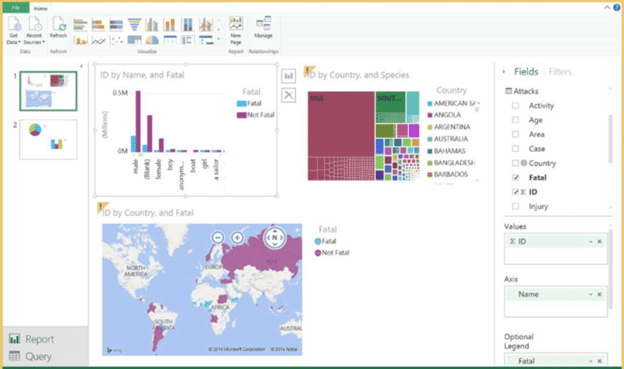Collapse the Fields pane with arrow
Viewport: 624px width, 369px height.
point(504,72)
